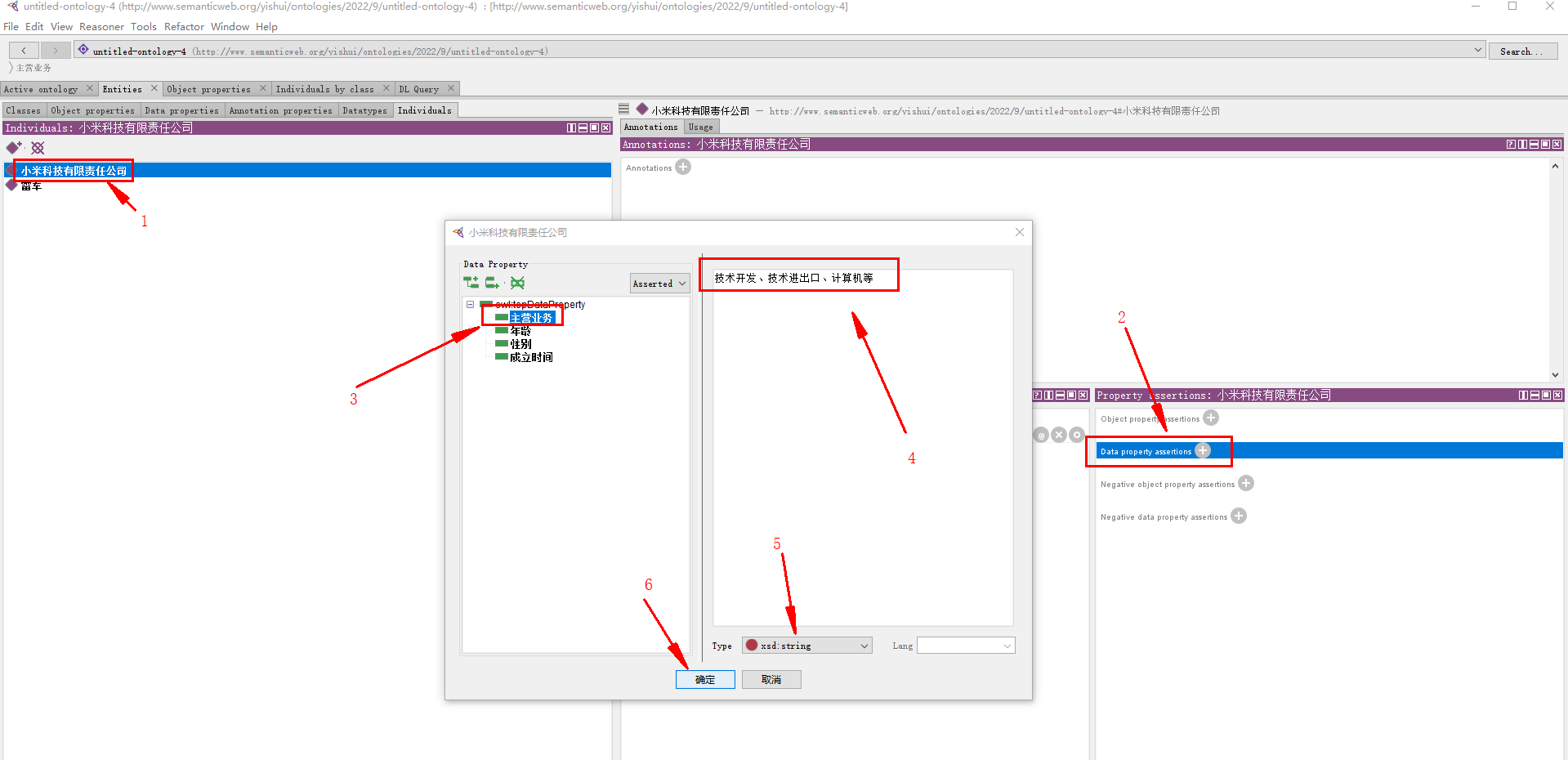
Task: Click into the data value text area
Action: point(863,447)
